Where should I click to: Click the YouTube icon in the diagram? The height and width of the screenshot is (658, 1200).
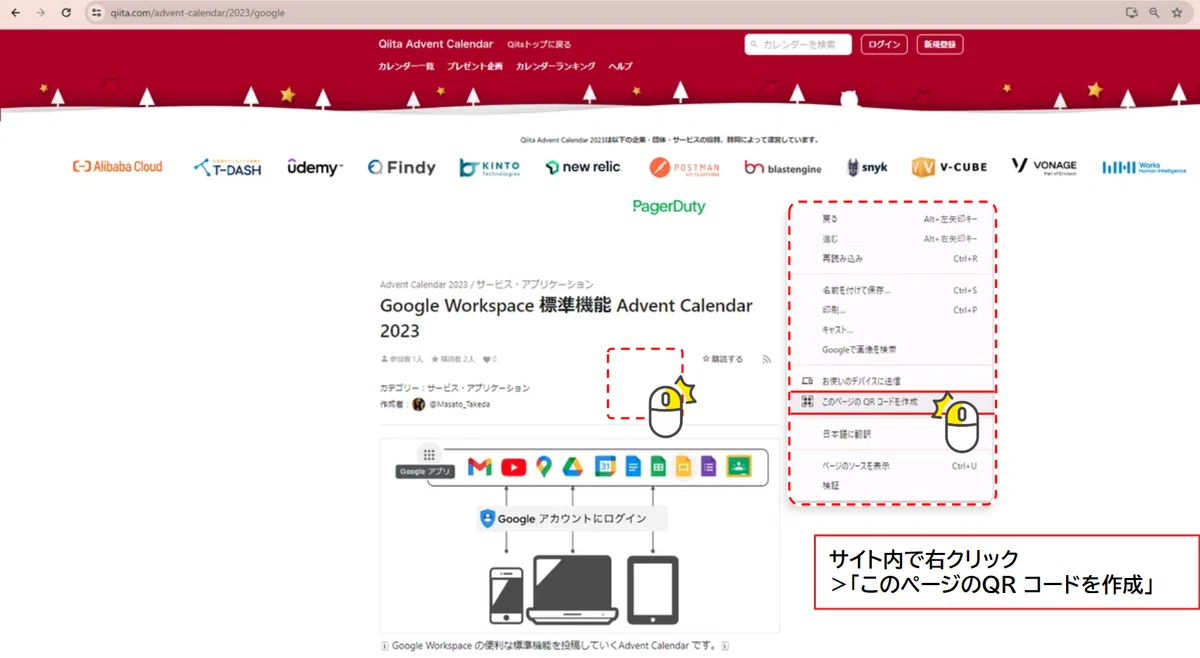click(x=514, y=466)
